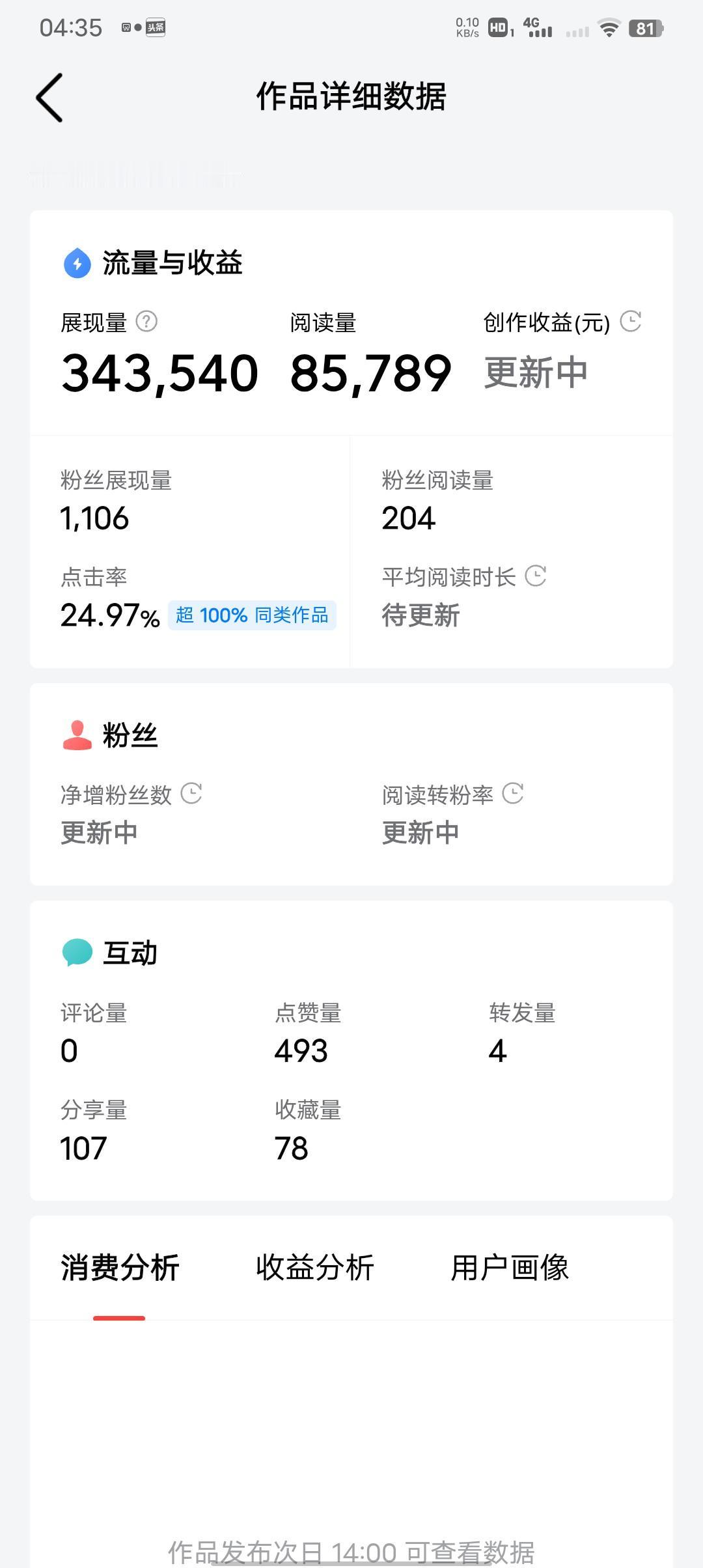This screenshot has width=703, height=1568.
Task: Go back using the top-left arrow
Action: (49, 98)
